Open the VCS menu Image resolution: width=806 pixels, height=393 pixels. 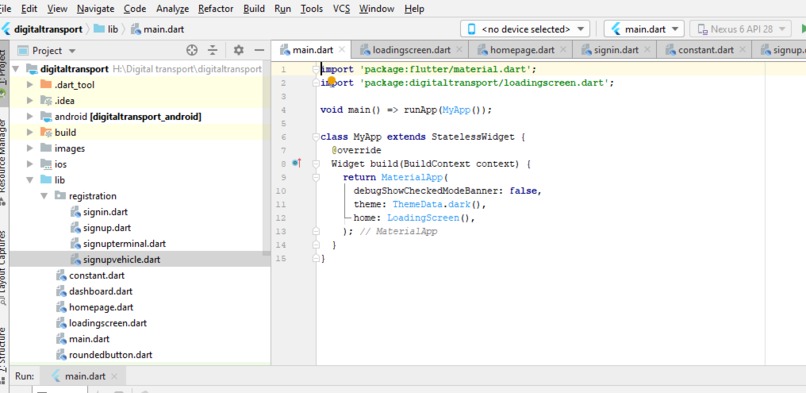click(x=341, y=9)
